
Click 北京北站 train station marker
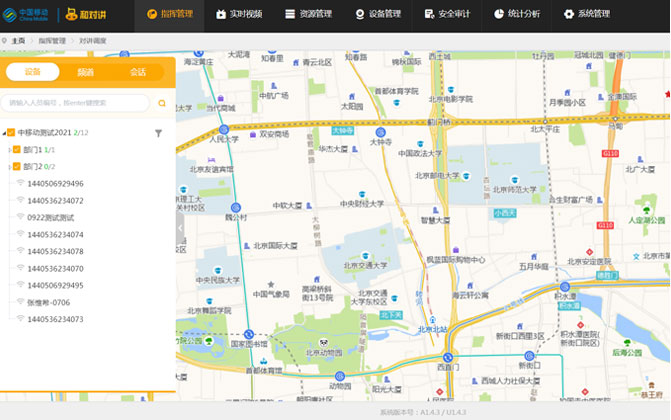[433, 320]
